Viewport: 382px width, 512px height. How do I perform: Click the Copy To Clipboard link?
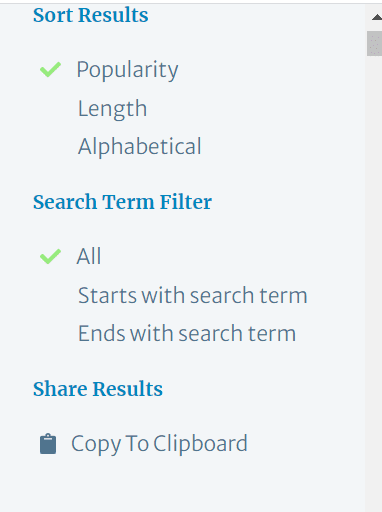[159, 444]
